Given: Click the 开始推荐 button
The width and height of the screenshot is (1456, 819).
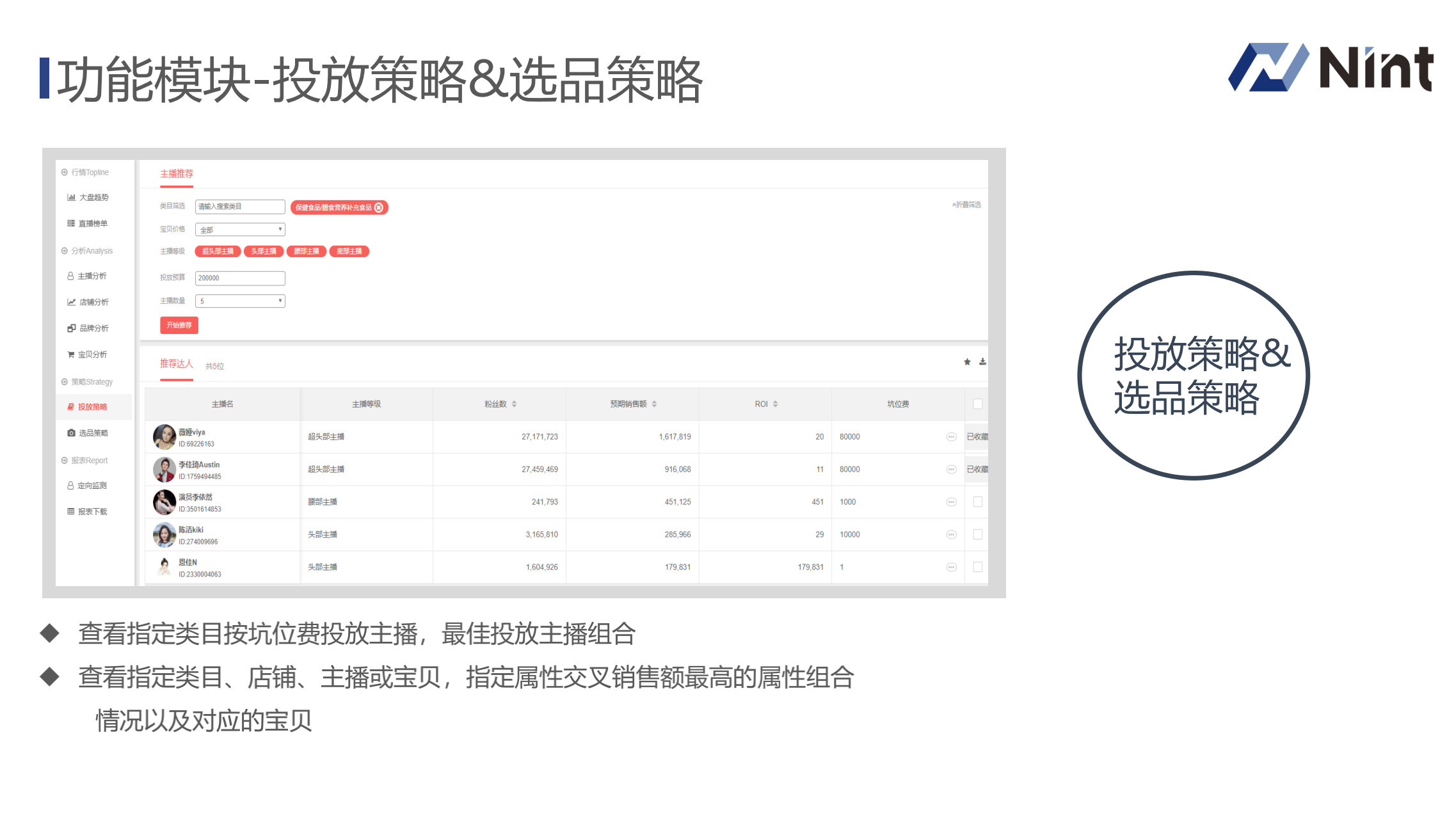Looking at the screenshot, I should coord(179,326).
